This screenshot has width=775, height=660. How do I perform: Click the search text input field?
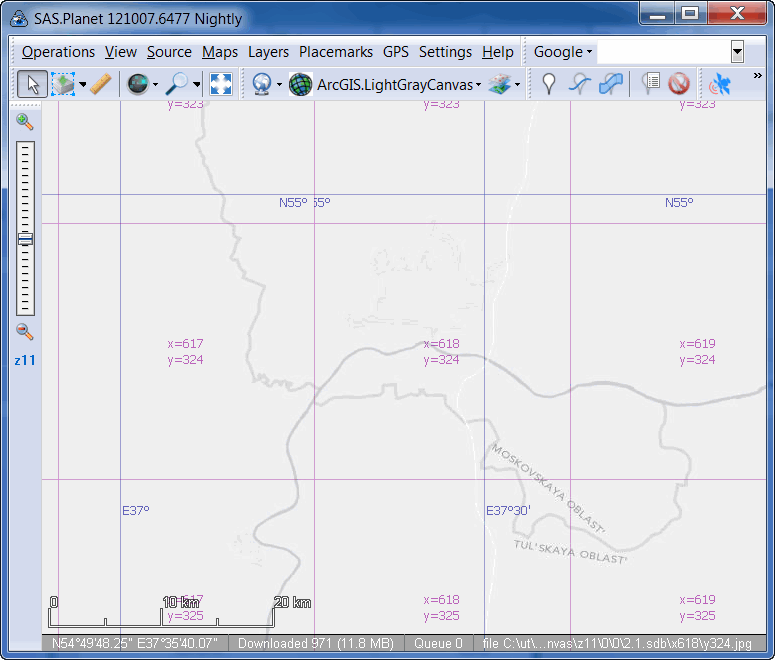[663, 52]
